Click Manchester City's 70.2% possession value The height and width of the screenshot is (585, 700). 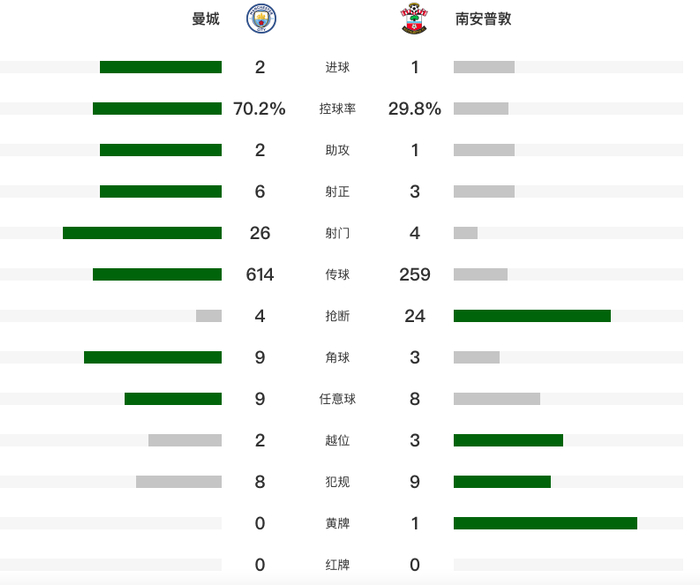pos(259,109)
